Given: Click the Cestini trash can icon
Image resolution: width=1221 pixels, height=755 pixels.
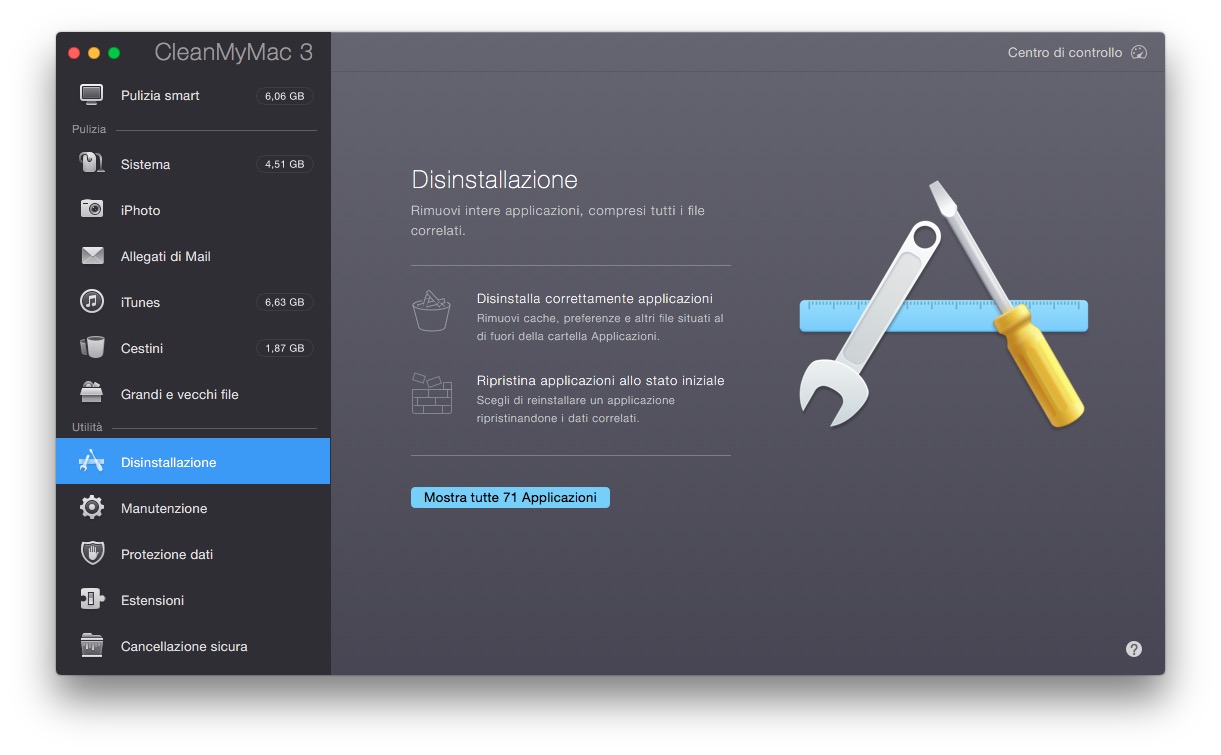Looking at the screenshot, I should coord(92,348).
